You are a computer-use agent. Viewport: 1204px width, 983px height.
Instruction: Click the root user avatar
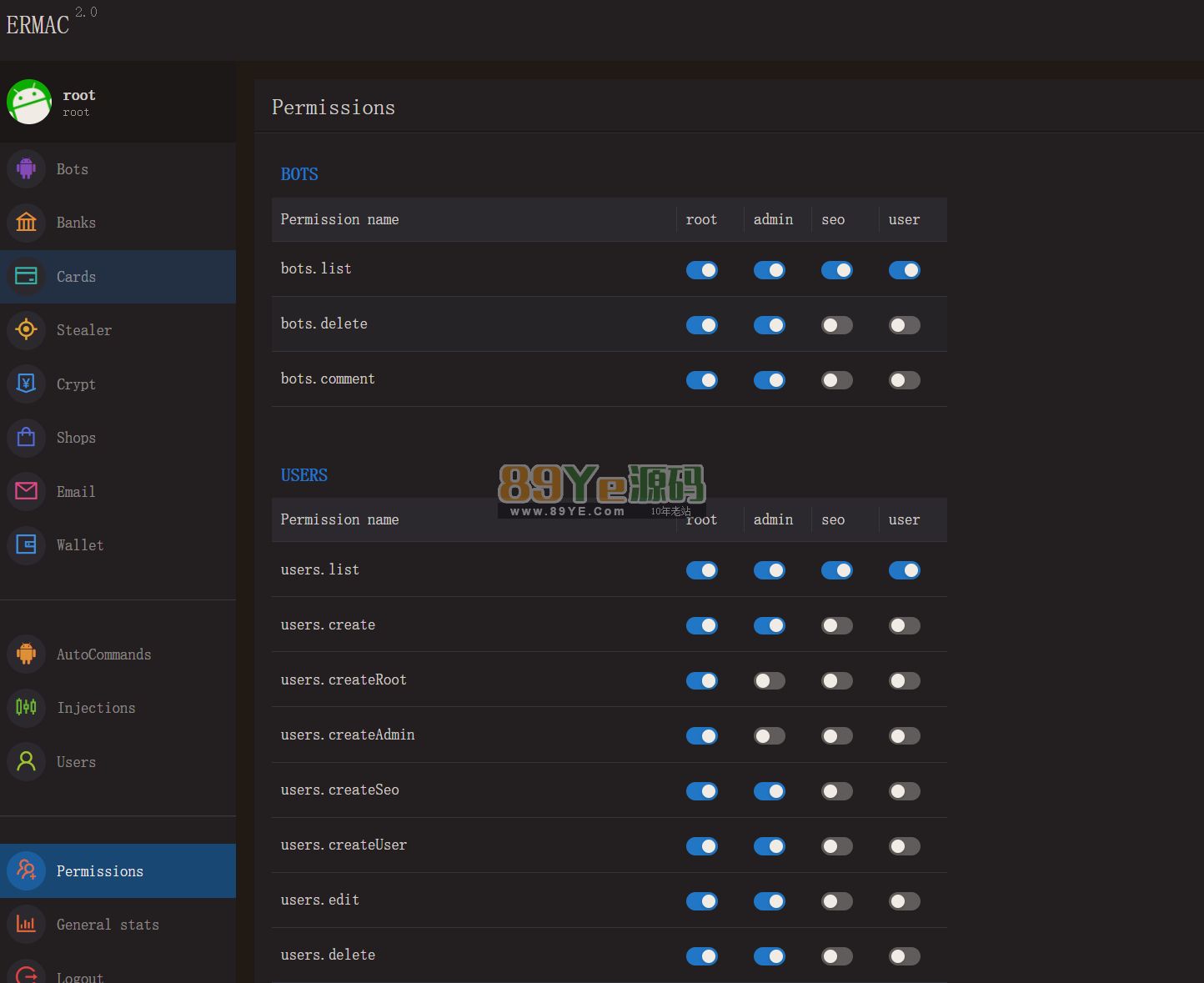[x=29, y=102]
